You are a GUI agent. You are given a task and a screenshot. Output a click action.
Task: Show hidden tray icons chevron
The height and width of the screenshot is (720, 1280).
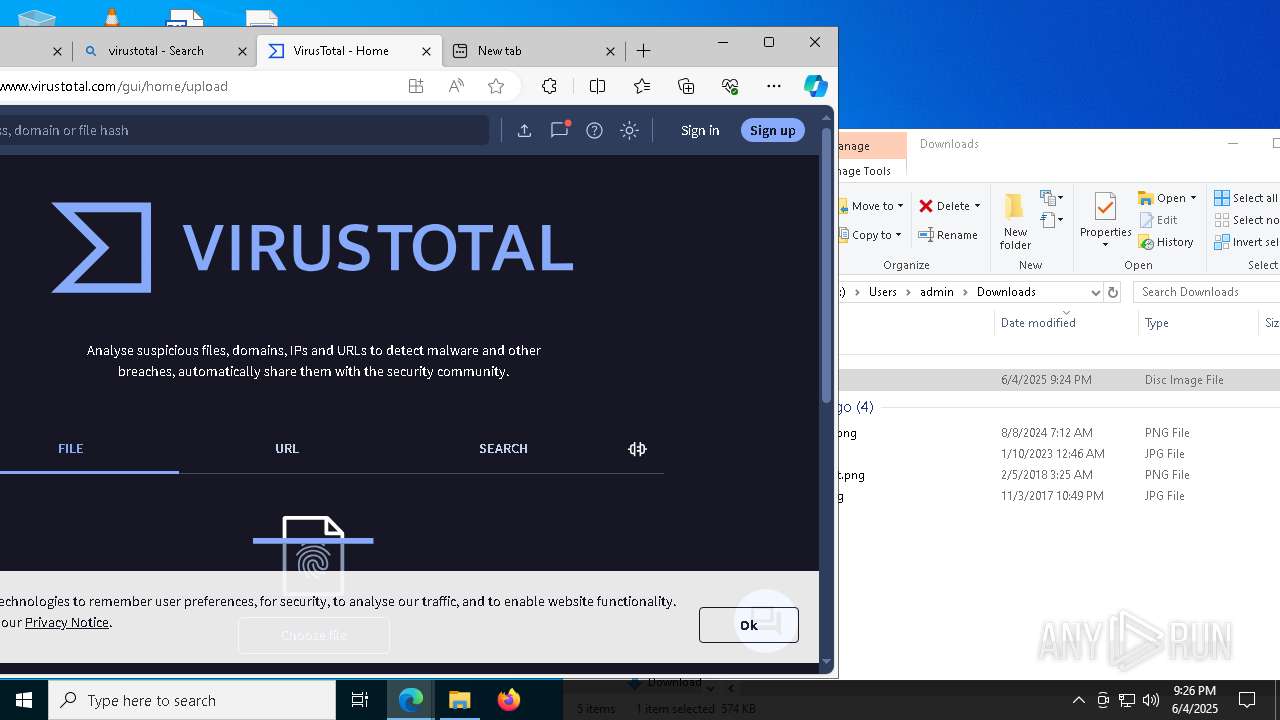tap(1078, 700)
